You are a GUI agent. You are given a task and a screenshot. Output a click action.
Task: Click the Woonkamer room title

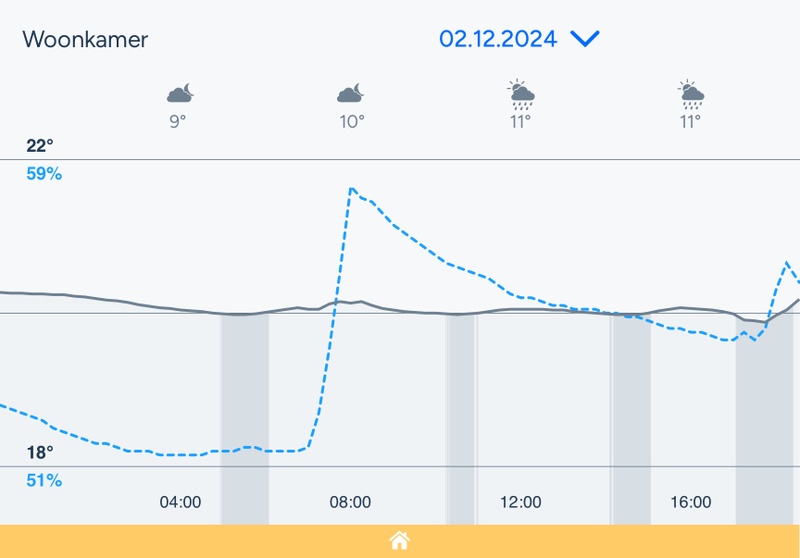(x=85, y=40)
